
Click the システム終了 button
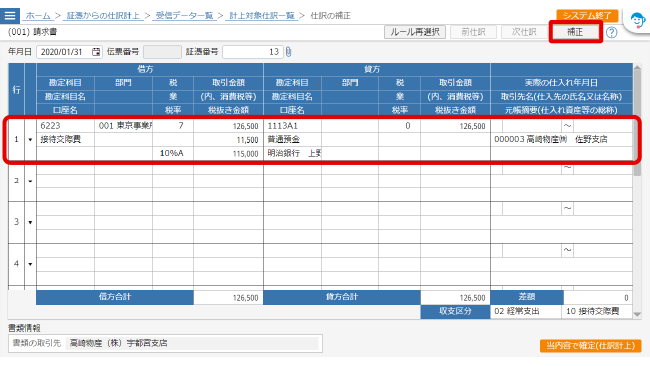tap(587, 15)
